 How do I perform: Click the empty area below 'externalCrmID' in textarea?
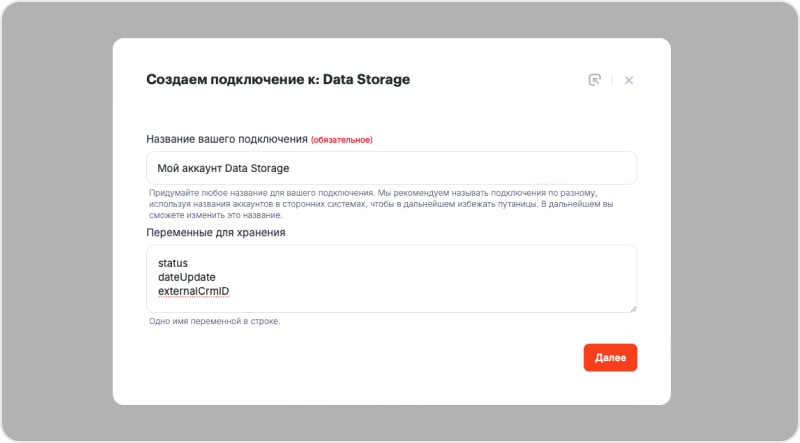(390, 304)
